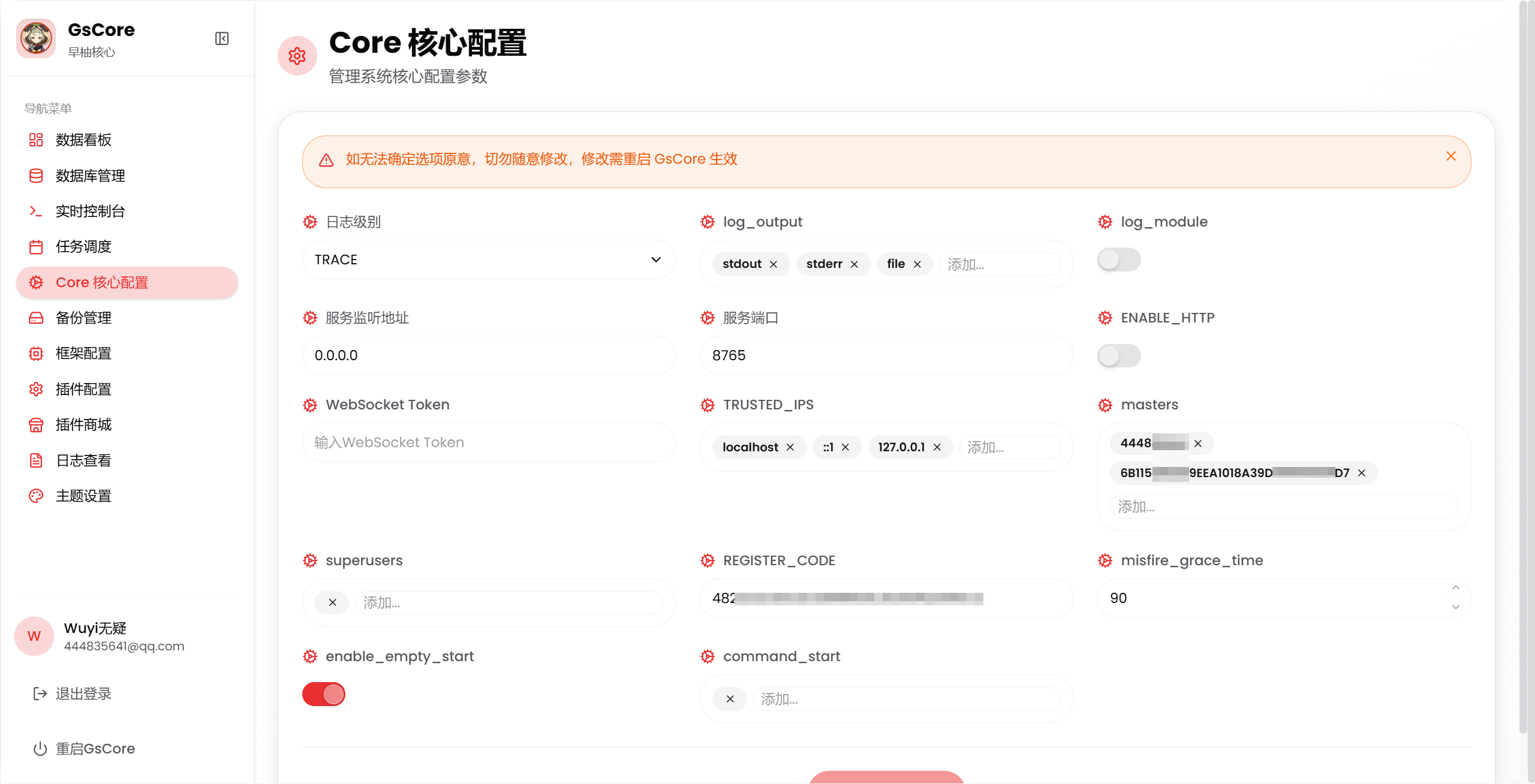1535x784 pixels.
Task: Go to 插件商城 menu item
Action: (x=83, y=425)
